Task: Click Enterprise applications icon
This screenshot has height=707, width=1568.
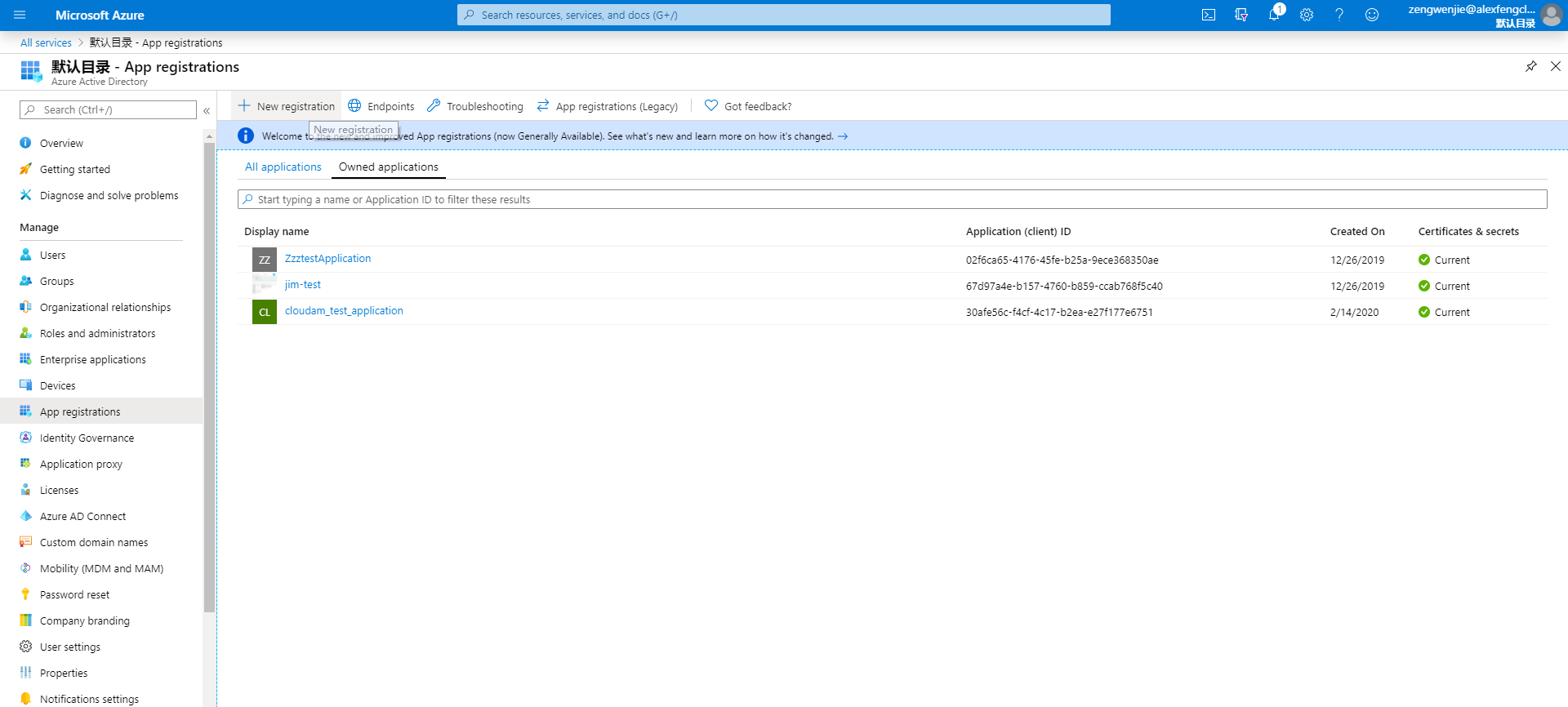Action: [25, 359]
